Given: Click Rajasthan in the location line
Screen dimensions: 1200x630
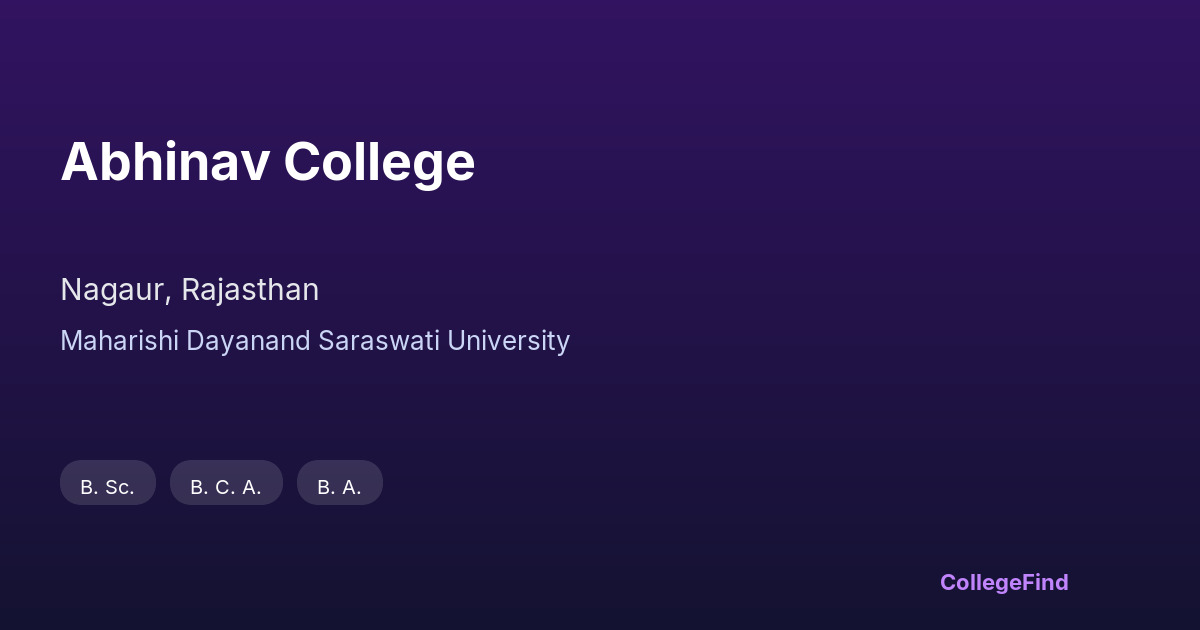Looking at the screenshot, I should 250,290.
